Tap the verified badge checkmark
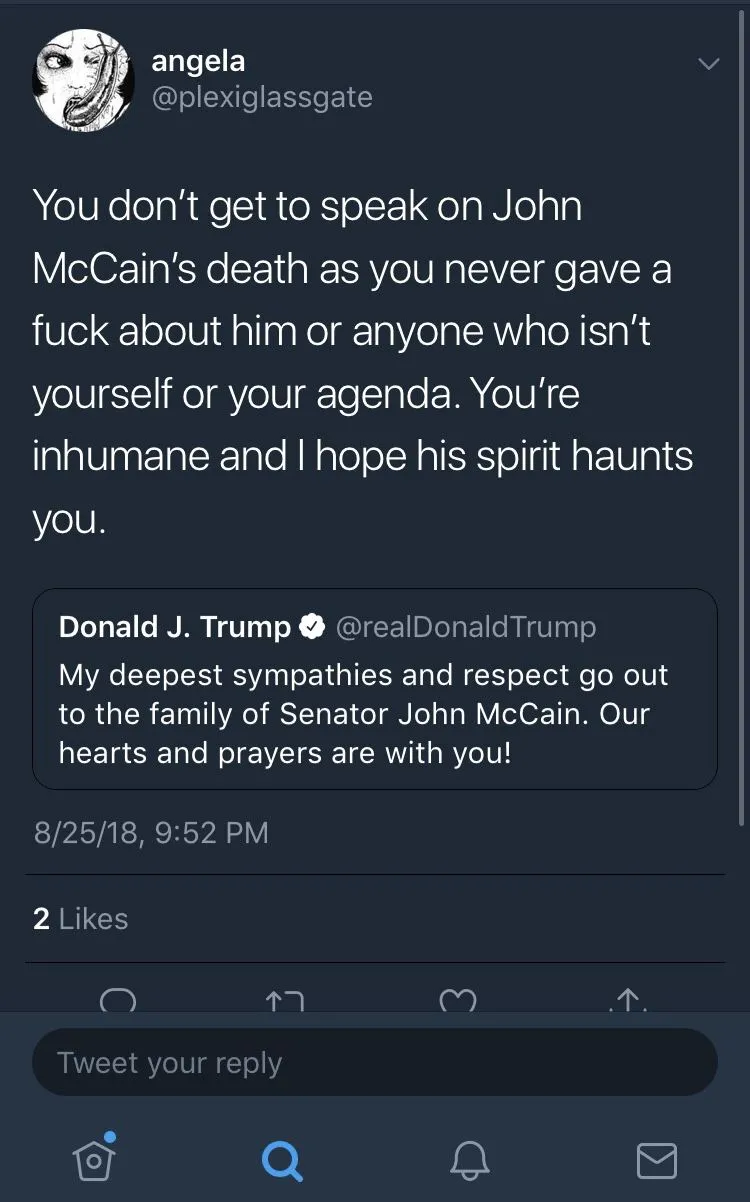The width and height of the screenshot is (750, 1202). pos(312,627)
